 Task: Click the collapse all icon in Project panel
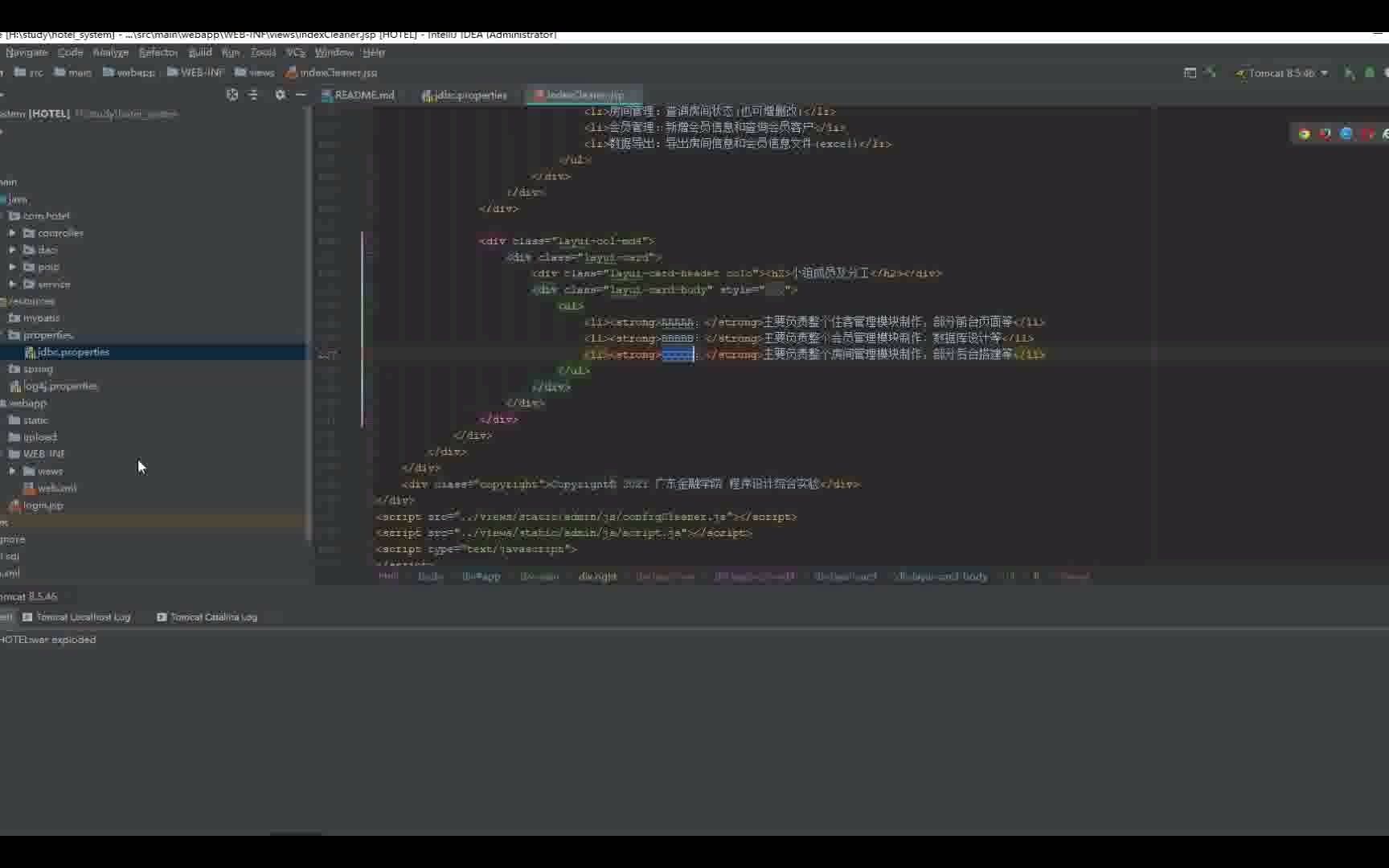253,95
